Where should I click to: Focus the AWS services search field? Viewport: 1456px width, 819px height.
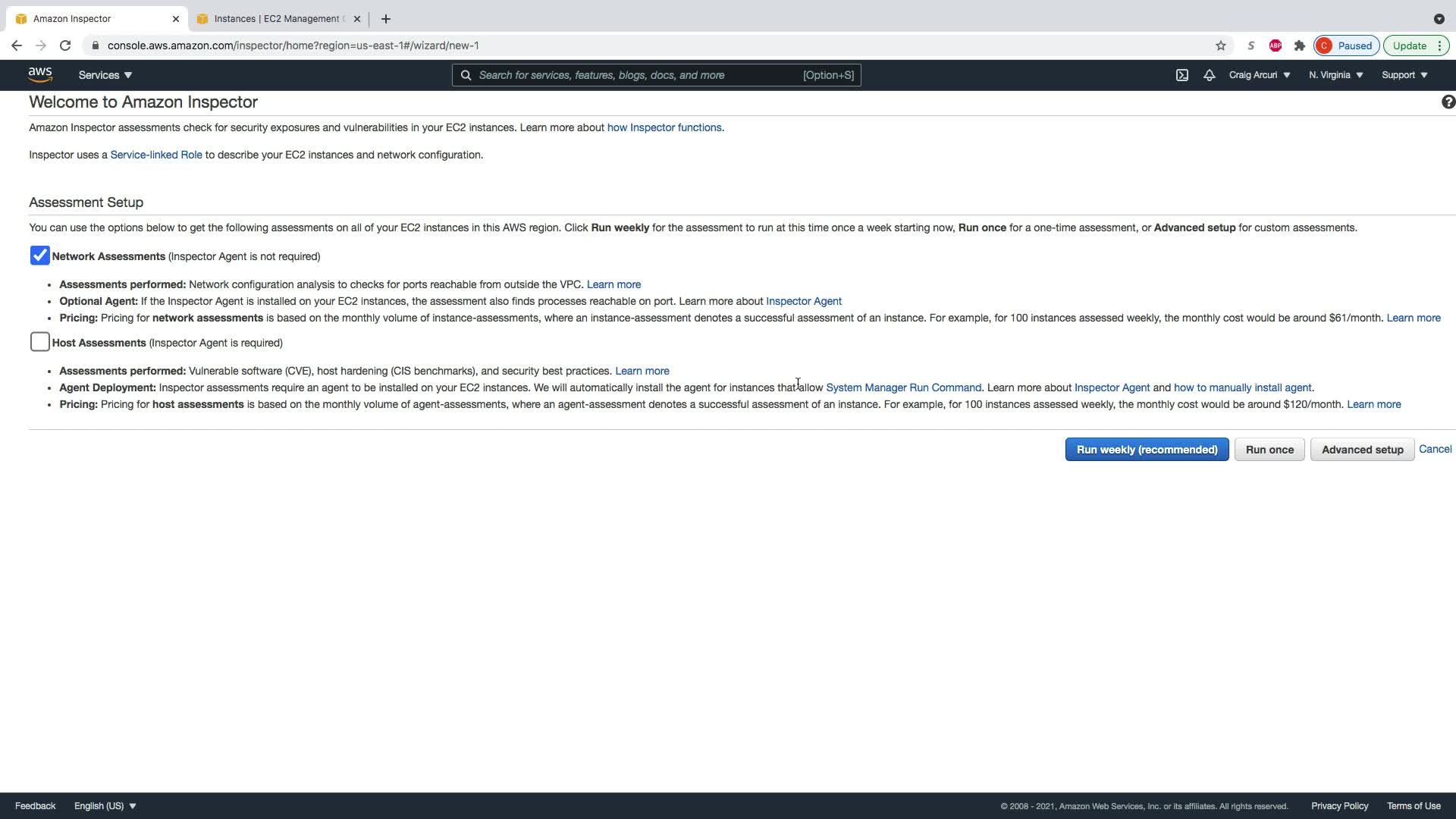point(637,75)
